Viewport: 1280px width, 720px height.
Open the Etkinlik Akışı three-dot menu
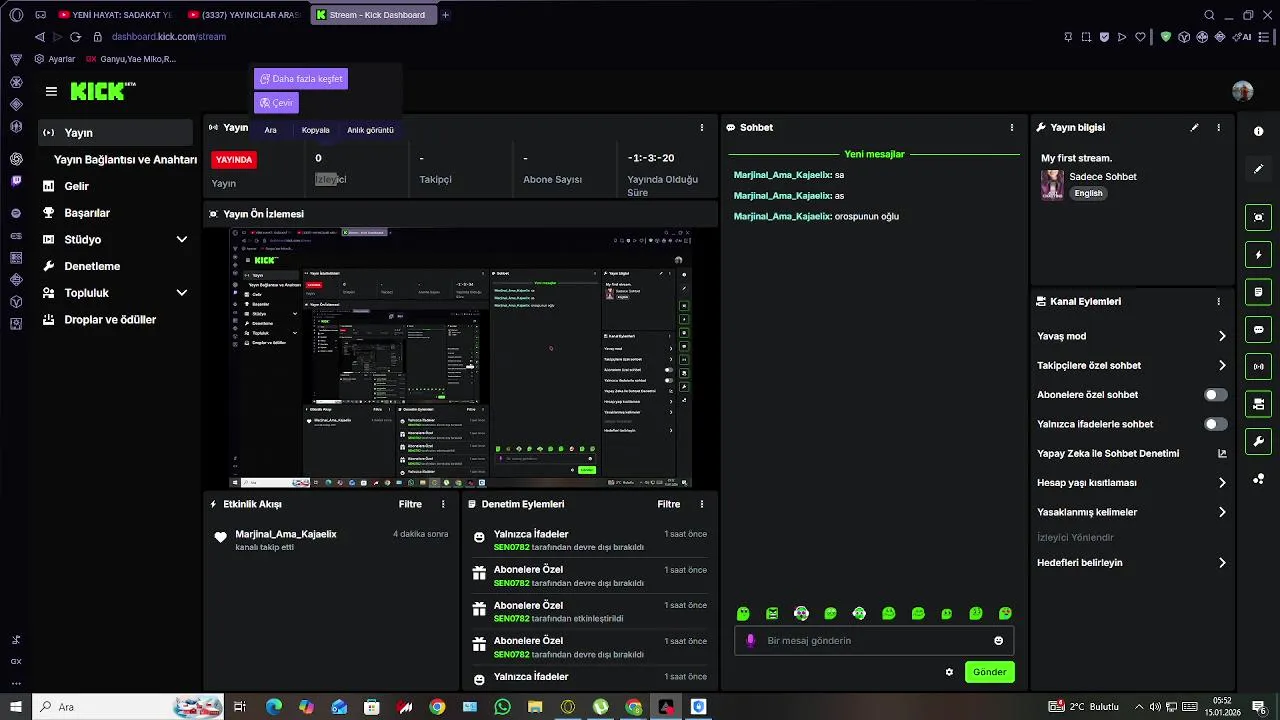pyautogui.click(x=443, y=504)
